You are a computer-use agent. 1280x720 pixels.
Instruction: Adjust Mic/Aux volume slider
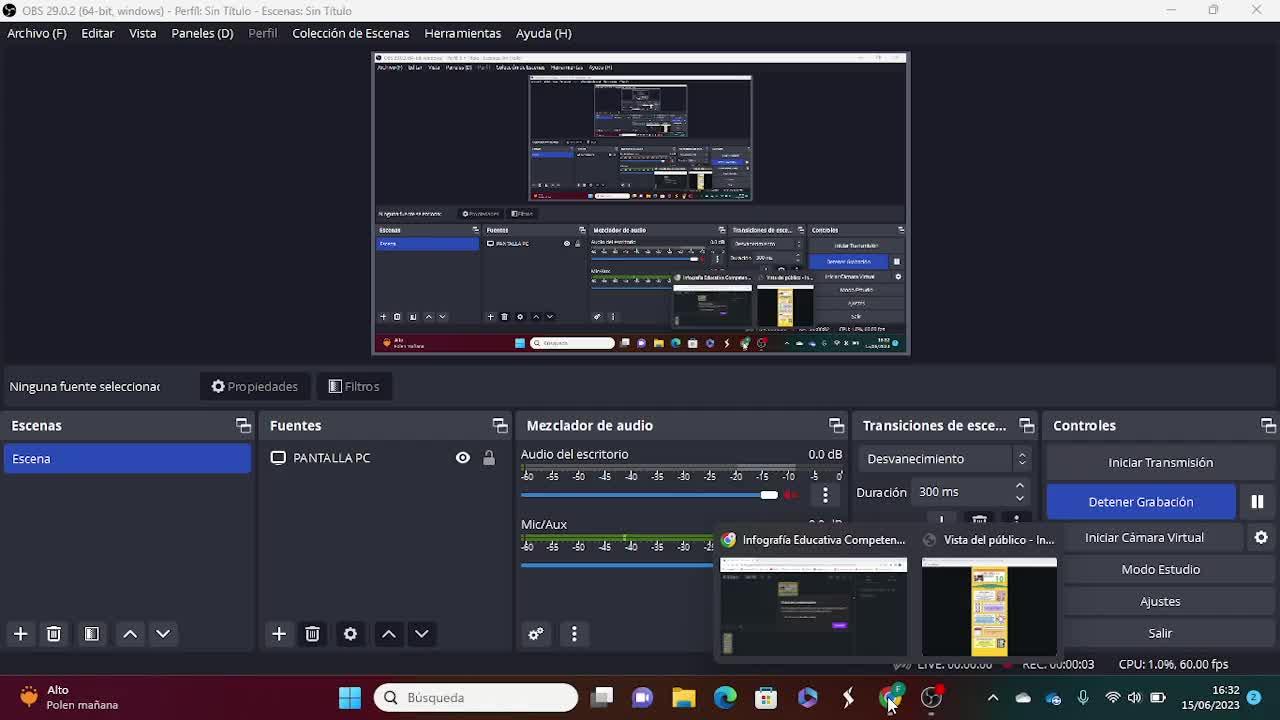tap(617, 565)
